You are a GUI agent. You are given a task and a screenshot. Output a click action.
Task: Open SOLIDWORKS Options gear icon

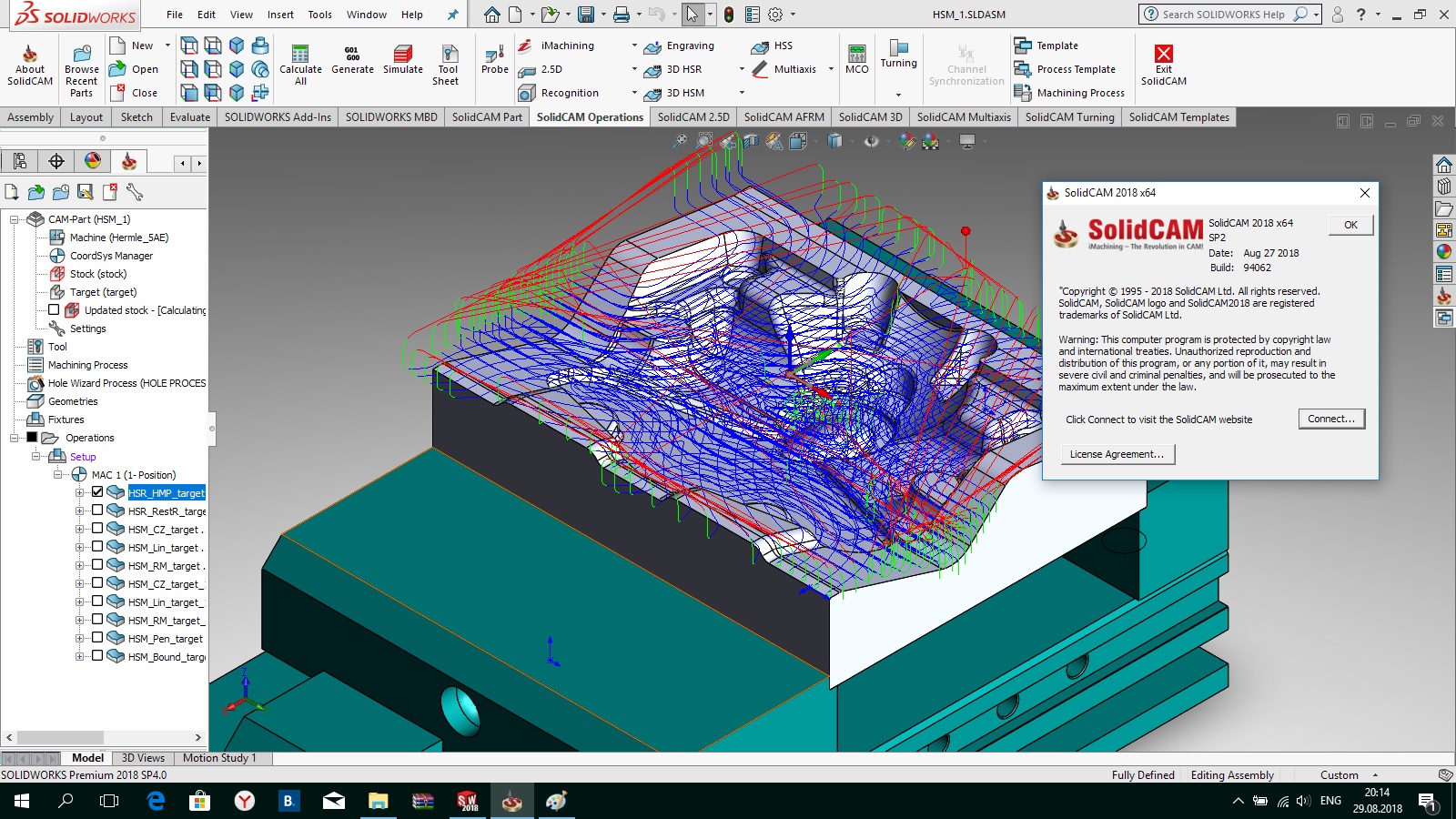[x=775, y=15]
